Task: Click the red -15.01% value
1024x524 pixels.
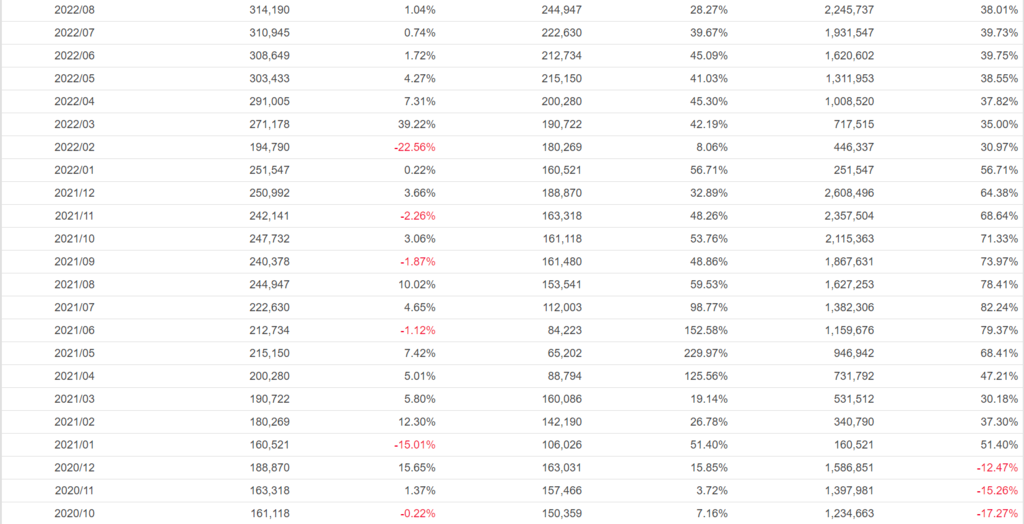Action: [x=412, y=445]
